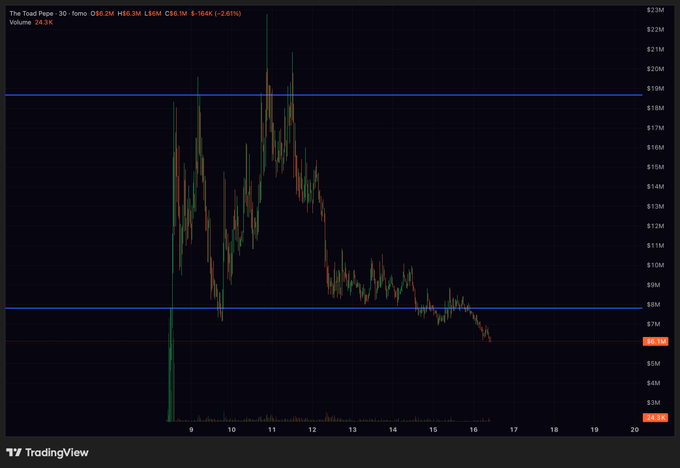Click the "$20M" price axis label
Viewport: 680px width, 468px height.
click(x=655, y=69)
